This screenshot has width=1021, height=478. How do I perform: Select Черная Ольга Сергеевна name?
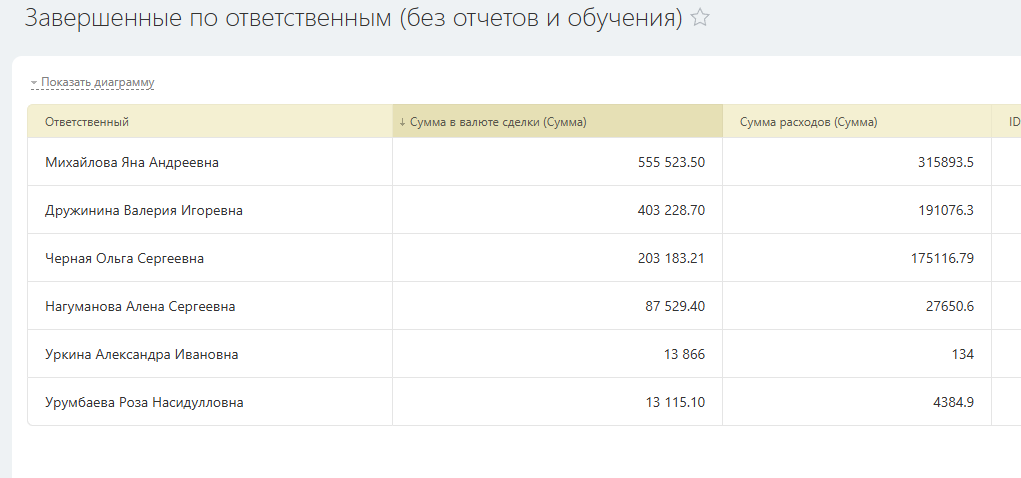(x=124, y=259)
